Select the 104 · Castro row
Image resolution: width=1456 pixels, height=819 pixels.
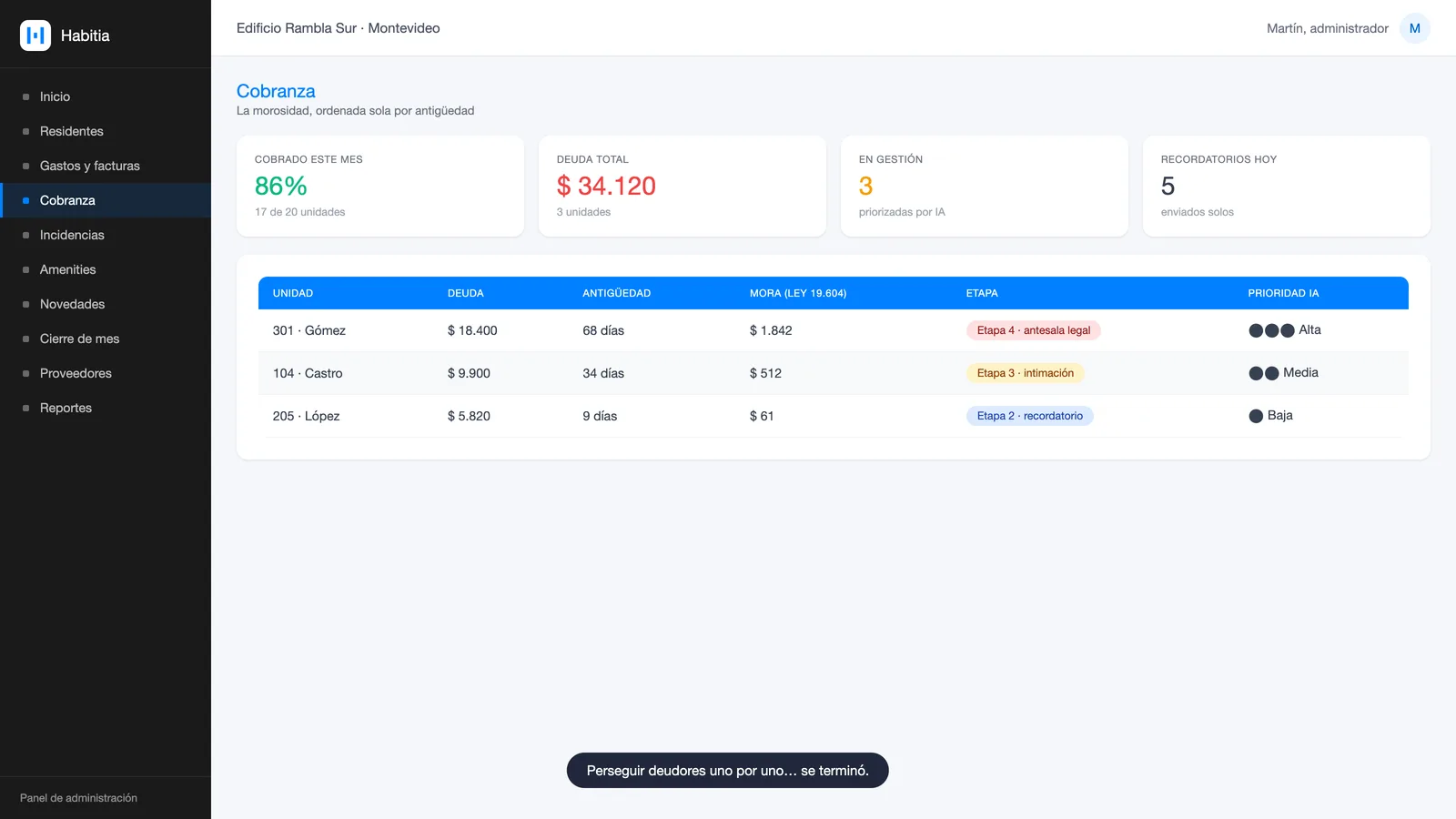(834, 373)
